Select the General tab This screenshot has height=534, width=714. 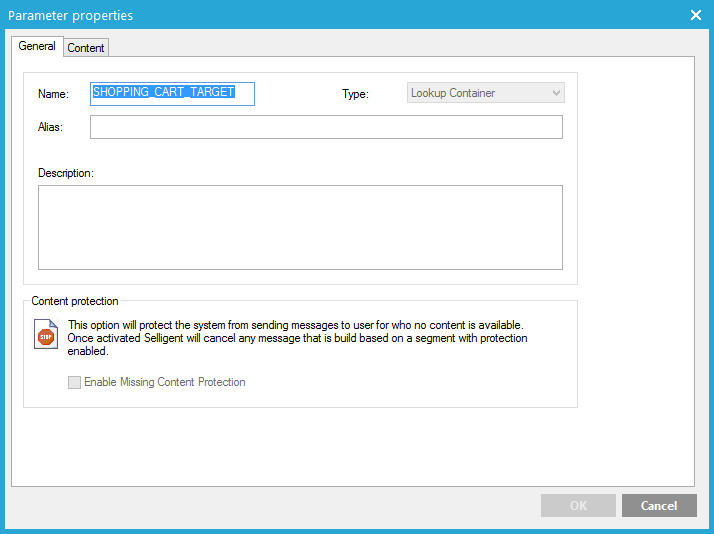click(37, 47)
